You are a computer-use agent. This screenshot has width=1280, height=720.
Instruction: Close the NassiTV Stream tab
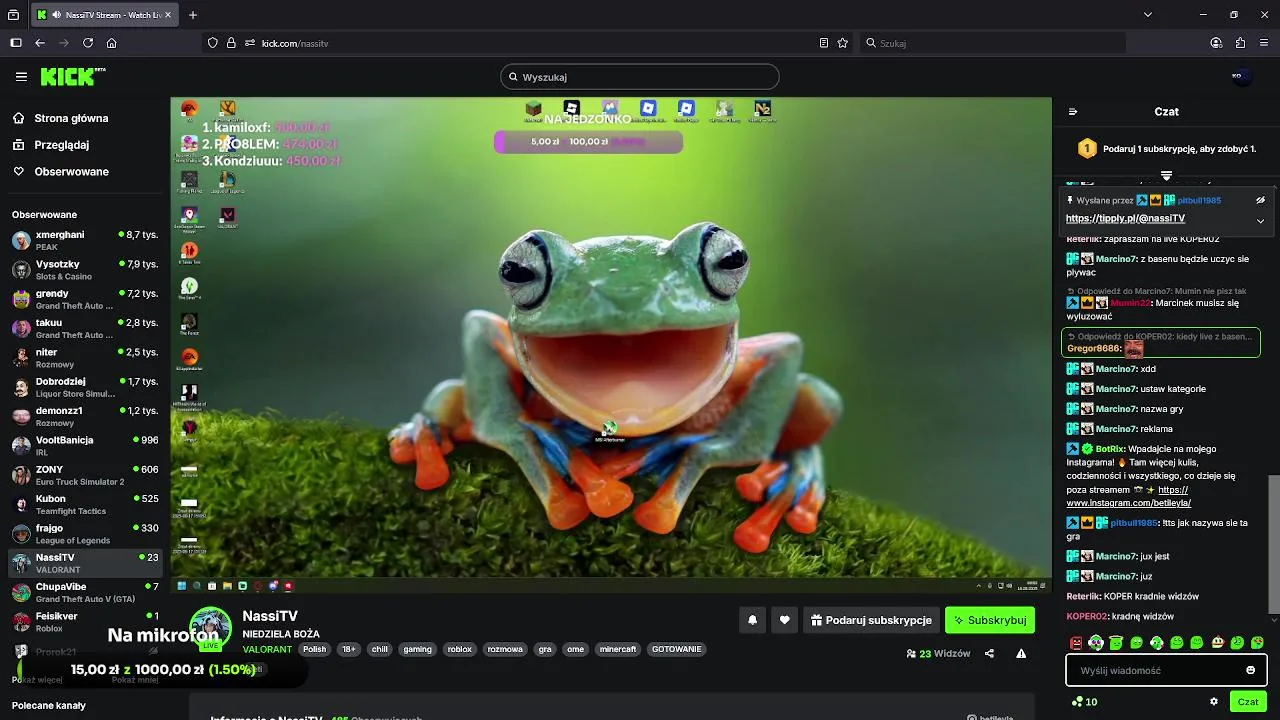(168, 15)
